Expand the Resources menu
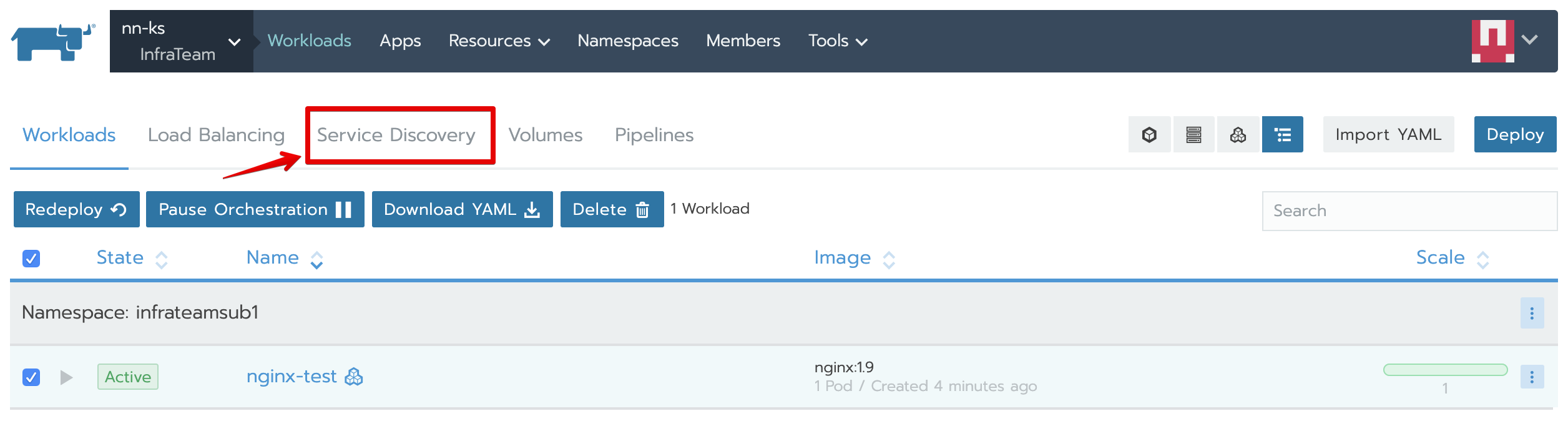 [499, 41]
